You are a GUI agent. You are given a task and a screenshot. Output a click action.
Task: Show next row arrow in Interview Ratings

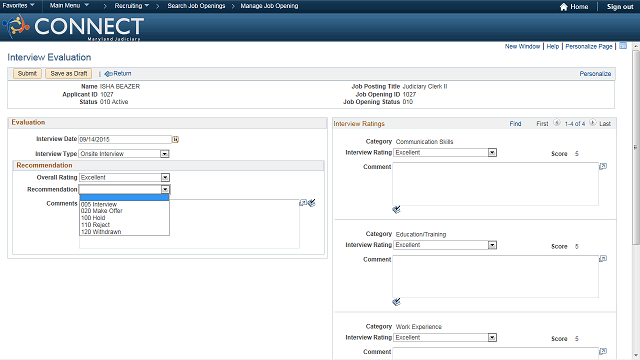click(x=593, y=123)
